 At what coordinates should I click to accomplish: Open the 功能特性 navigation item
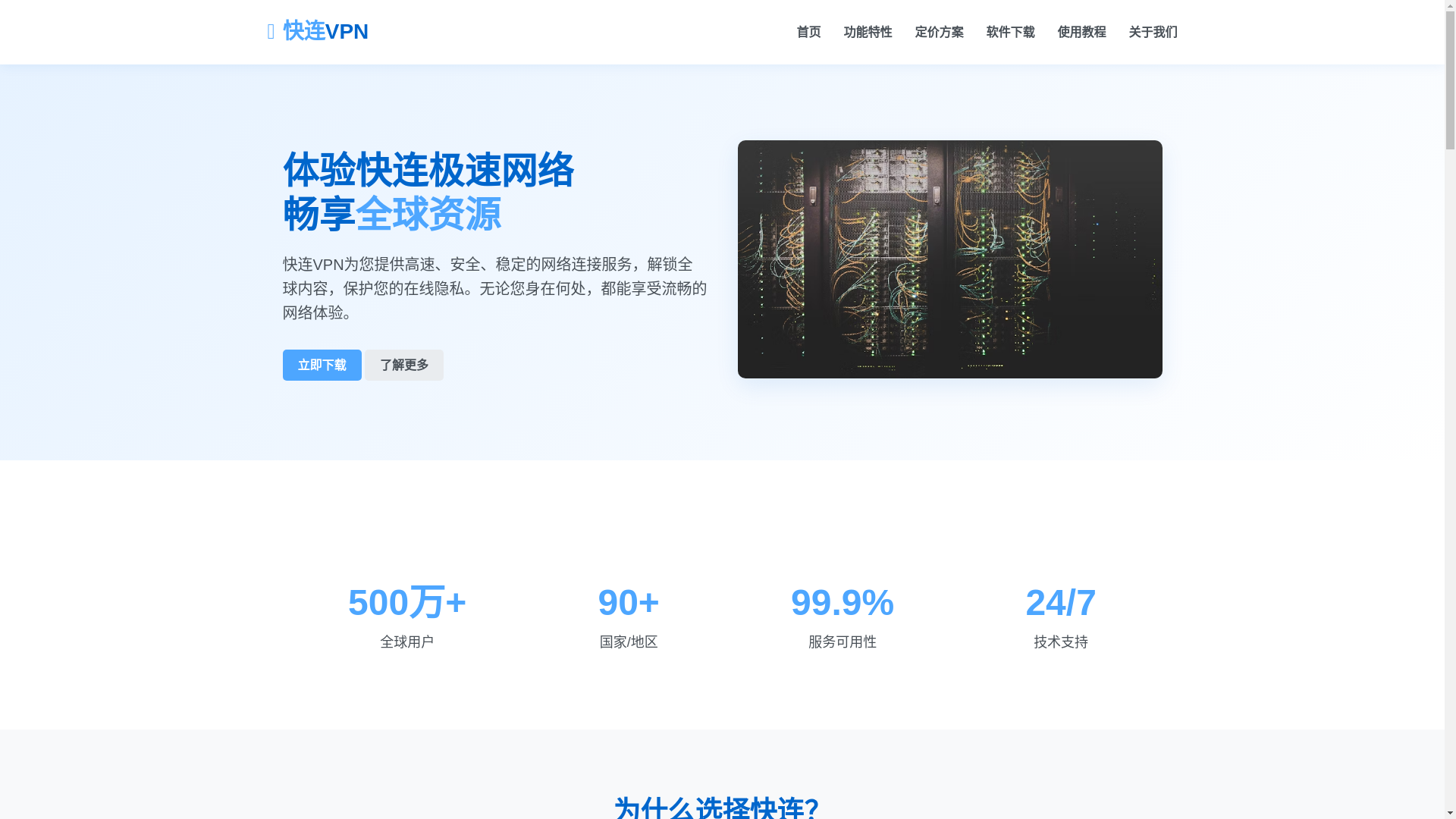(x=868, y=32)
